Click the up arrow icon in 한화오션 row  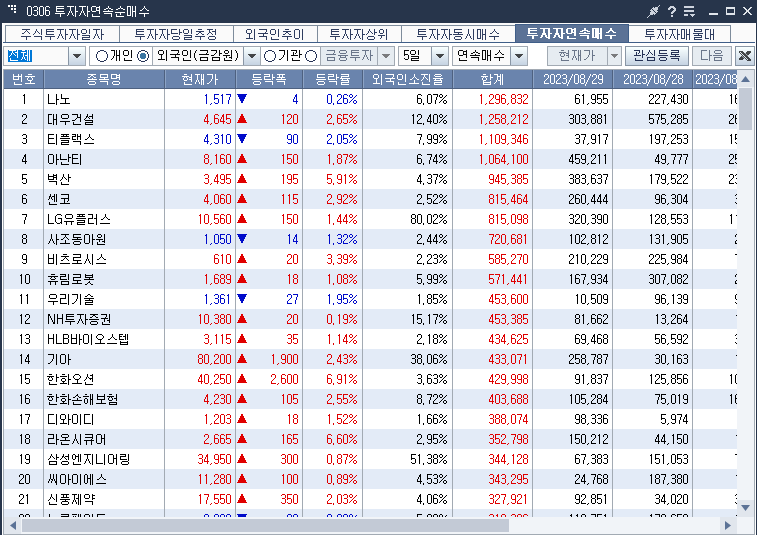242,379
